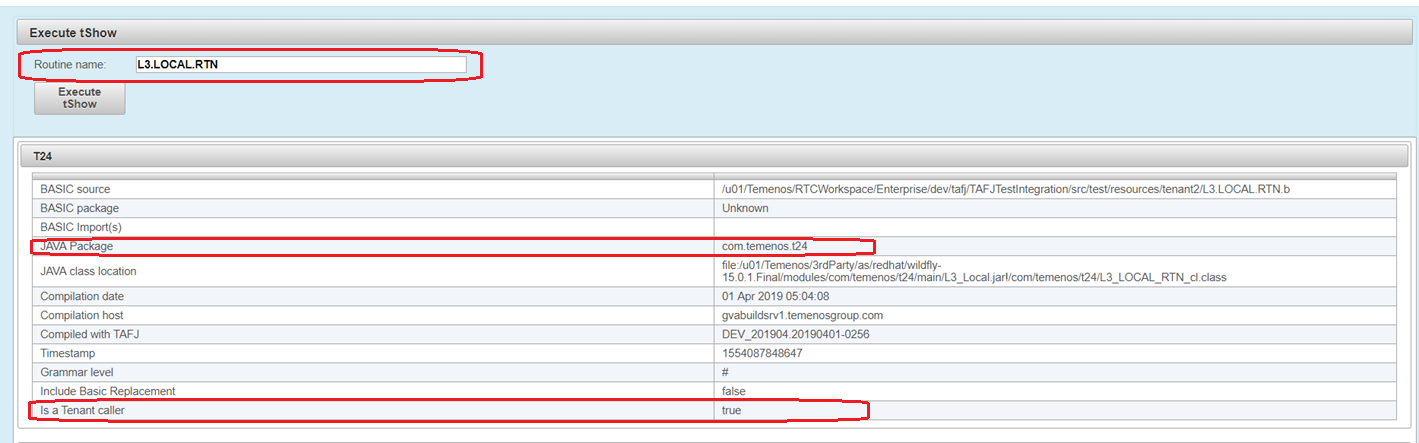Click the JAVA Package row label
This screenshot has height=443, width=1419.
tap(77, 246)
